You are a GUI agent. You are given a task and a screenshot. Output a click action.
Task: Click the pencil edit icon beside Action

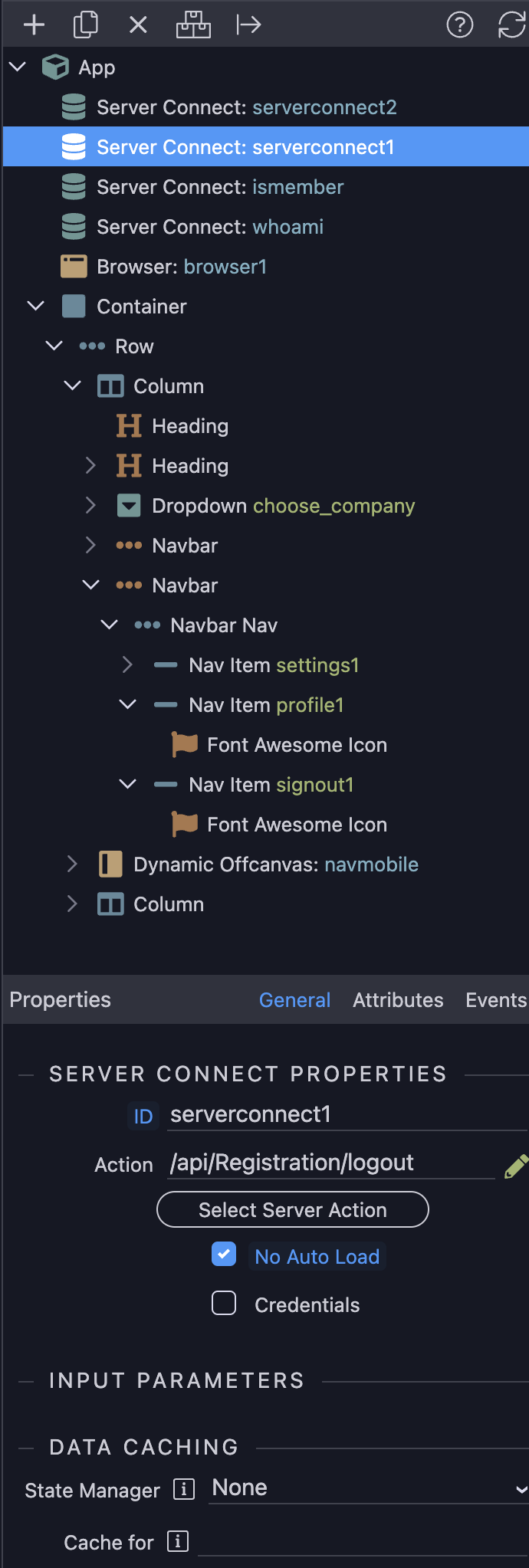point(516,1166)
